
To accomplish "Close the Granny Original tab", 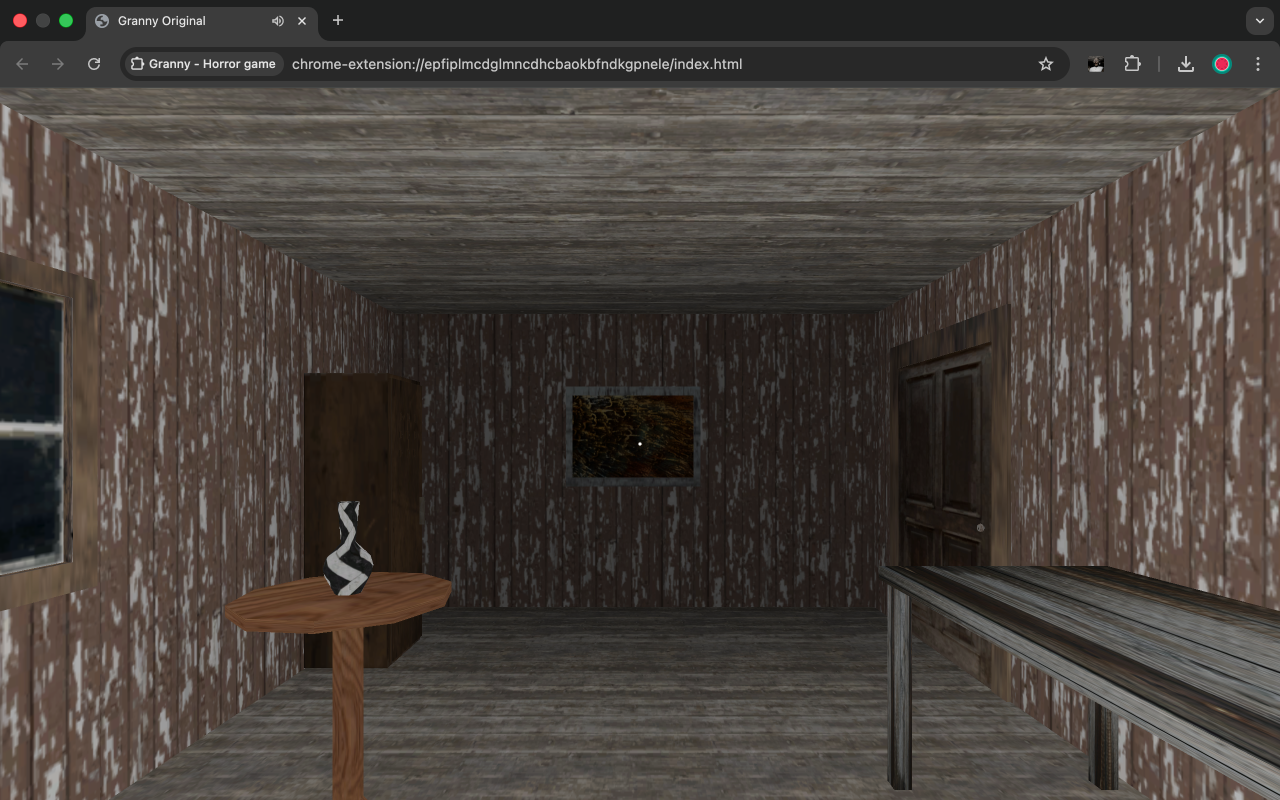I will click(302, 21).
